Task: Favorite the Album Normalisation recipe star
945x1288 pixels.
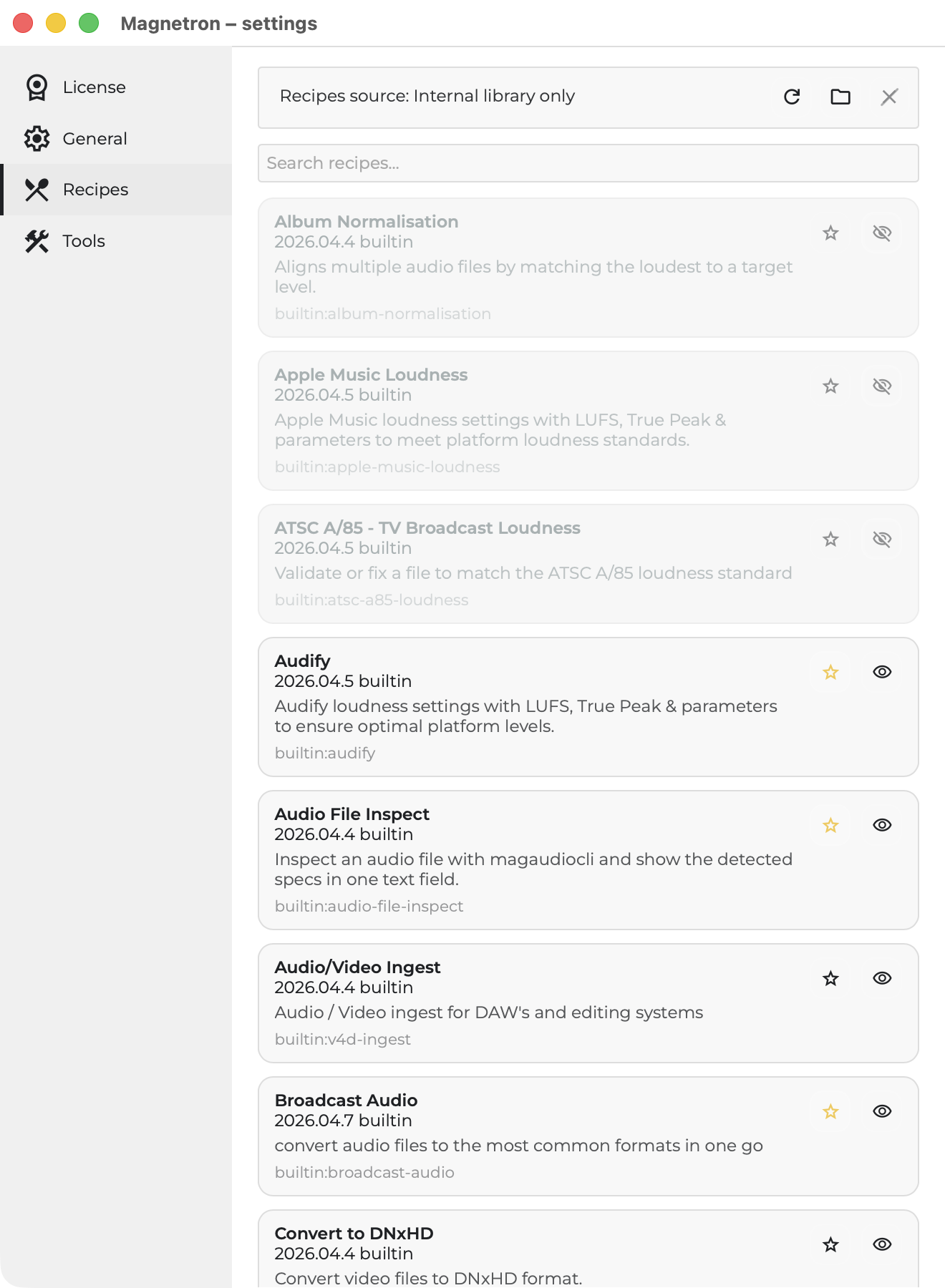Action: tap(830, 233)
